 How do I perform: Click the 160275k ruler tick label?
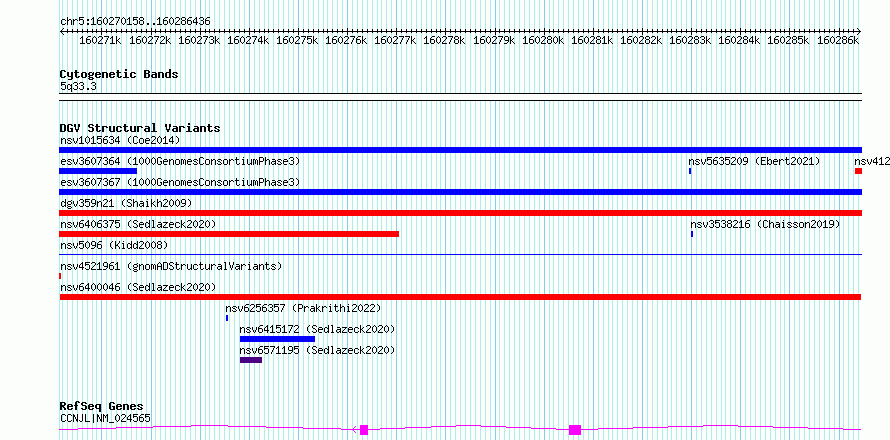[297, 40]
